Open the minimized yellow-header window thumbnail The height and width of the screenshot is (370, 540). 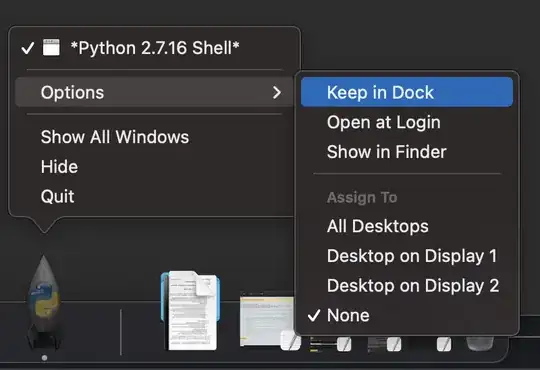pos(267,319)
